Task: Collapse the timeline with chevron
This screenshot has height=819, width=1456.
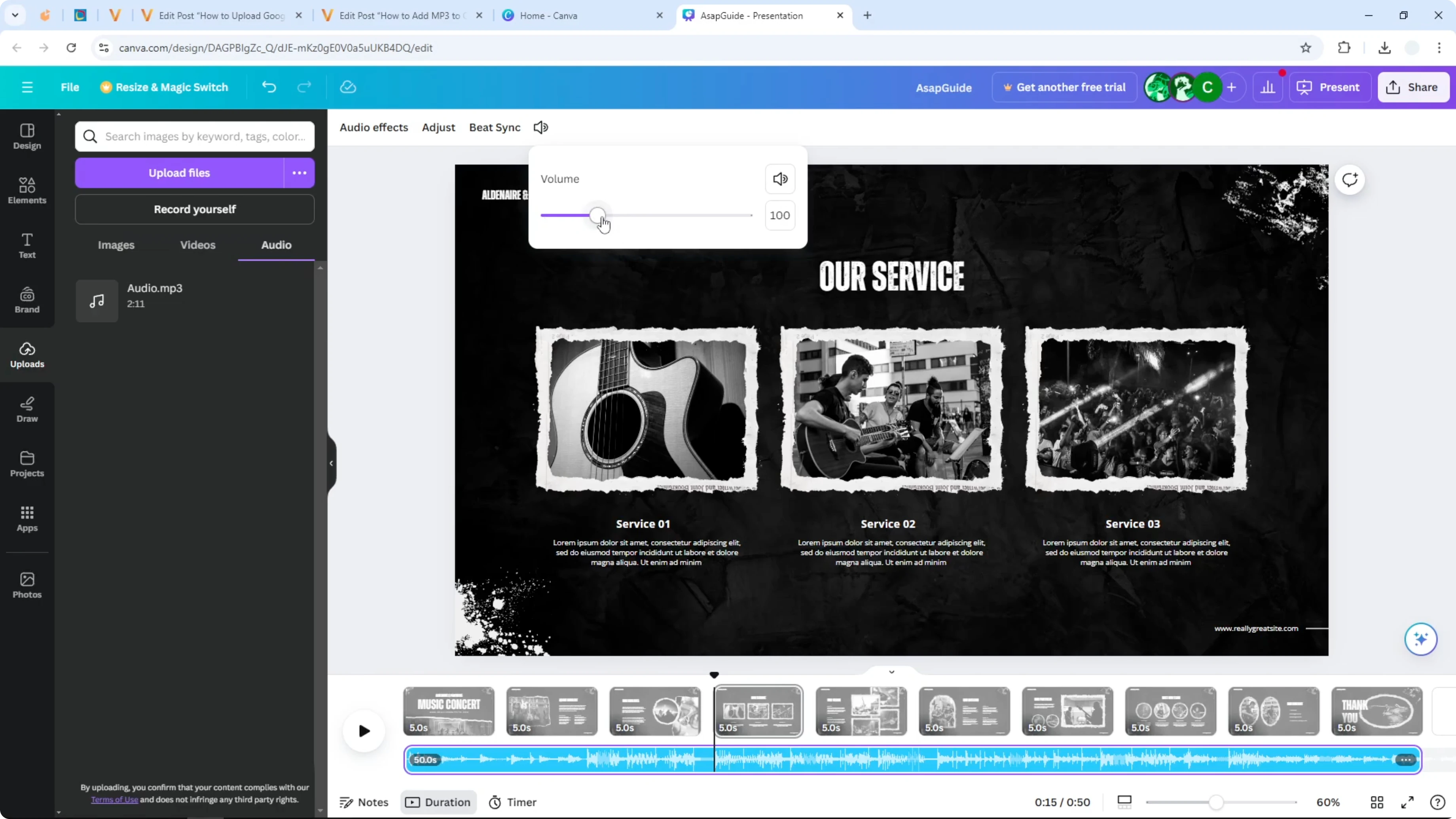Action: (x=891, y=672)
